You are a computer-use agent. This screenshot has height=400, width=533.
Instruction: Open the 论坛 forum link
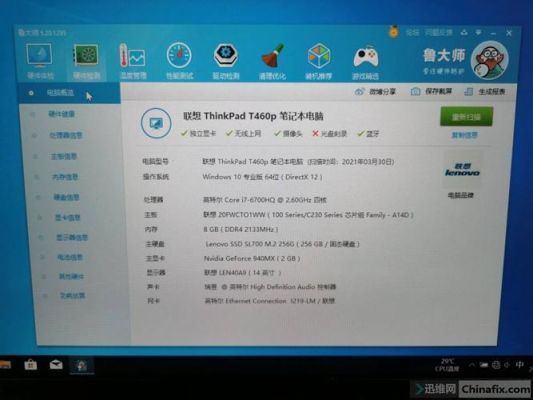412,33
